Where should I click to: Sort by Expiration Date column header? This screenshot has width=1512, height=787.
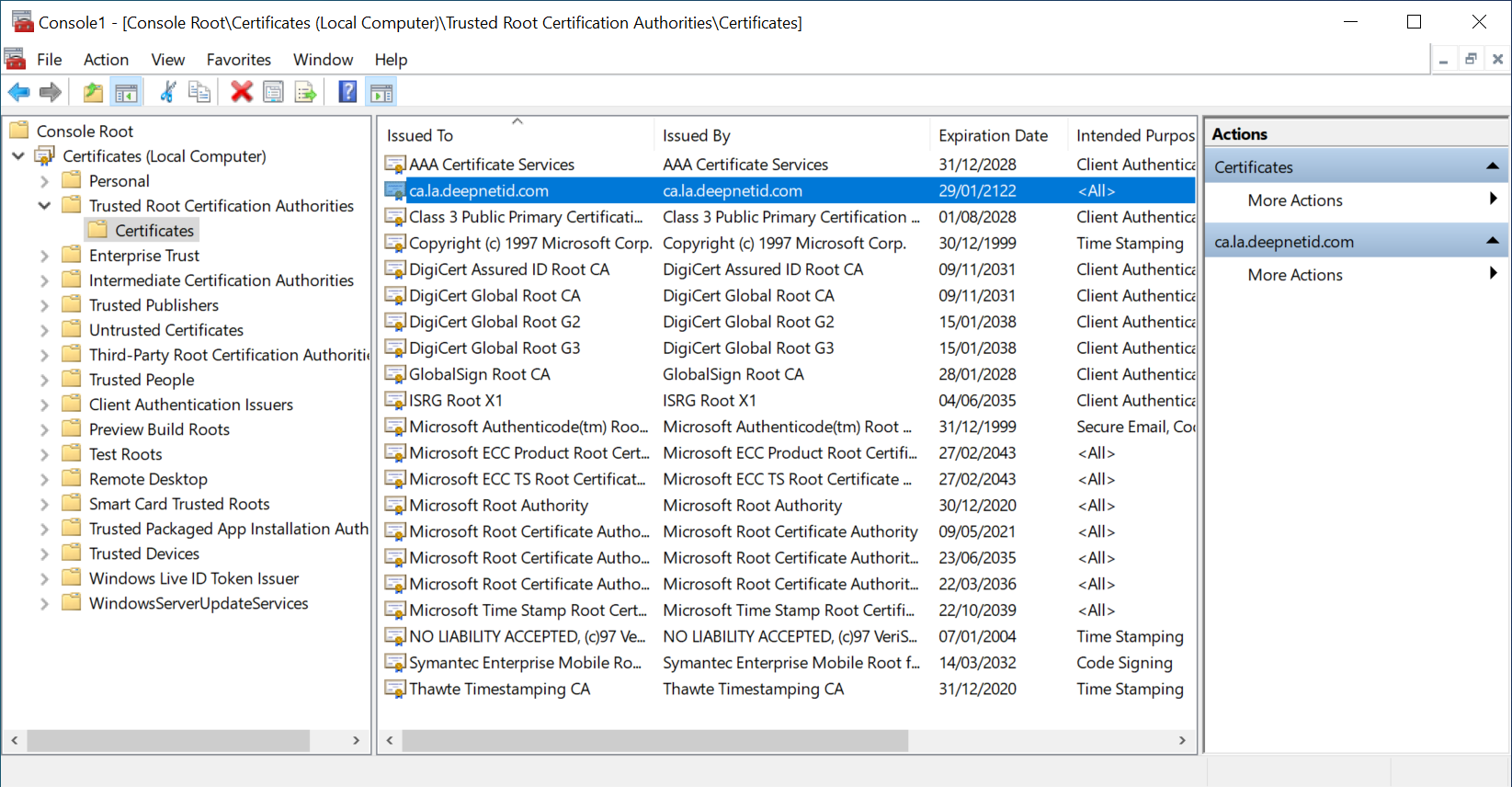[993, 135]
